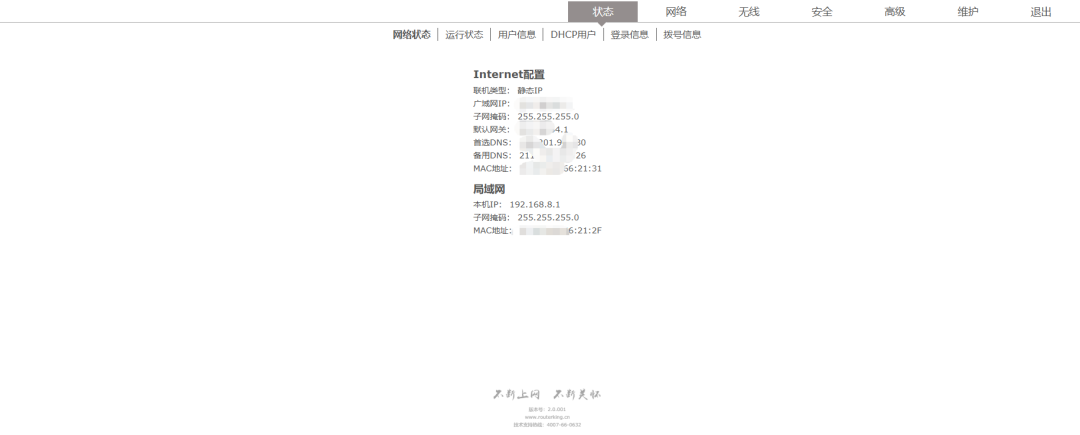Click the Internet配置 section heading
Image resolution: width=1080 pixels, height=435 pixels.
[x=508, y=75]
